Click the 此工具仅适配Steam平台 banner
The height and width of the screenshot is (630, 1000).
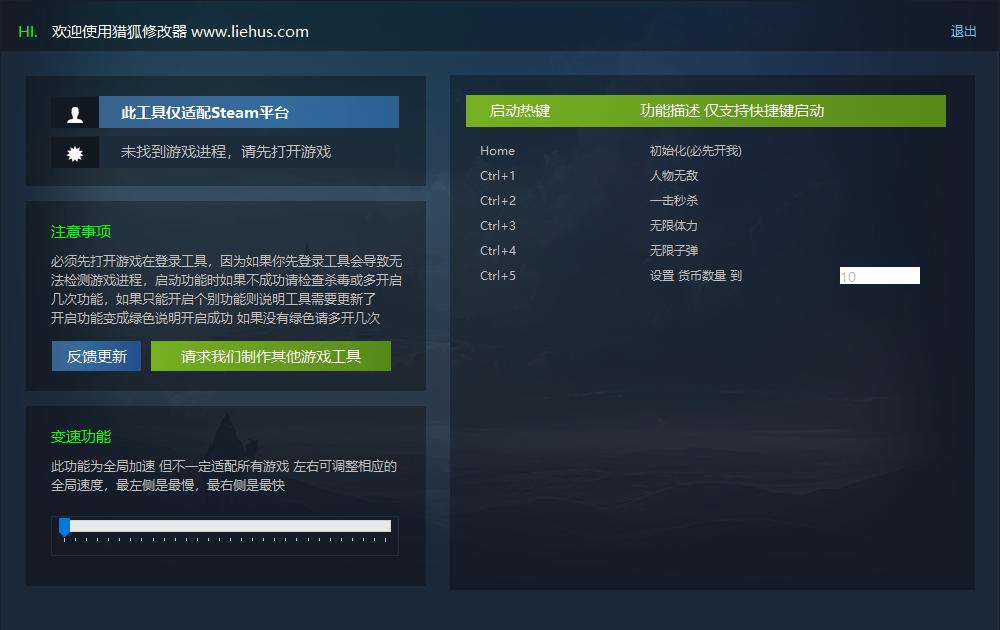[249, 112]
